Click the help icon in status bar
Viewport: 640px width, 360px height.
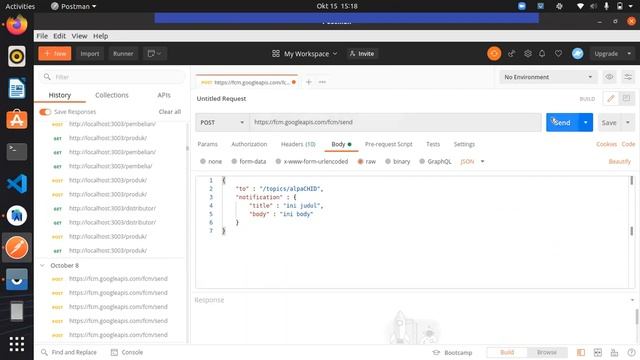(x=631, y=352)
